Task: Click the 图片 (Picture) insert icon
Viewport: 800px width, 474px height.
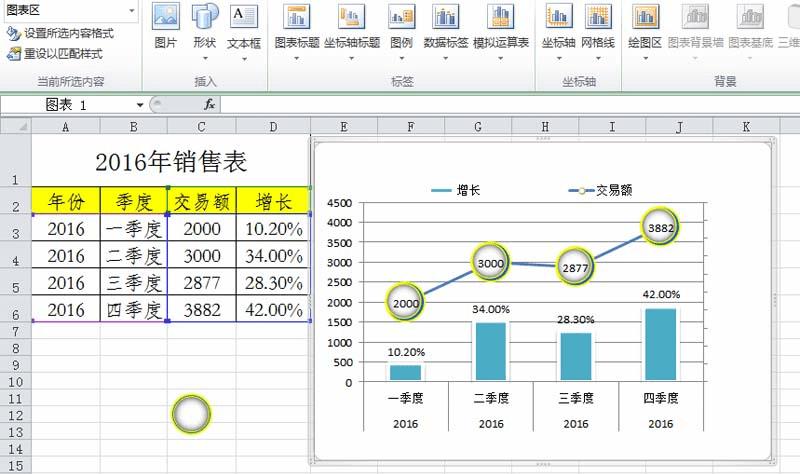Action: 165,17
